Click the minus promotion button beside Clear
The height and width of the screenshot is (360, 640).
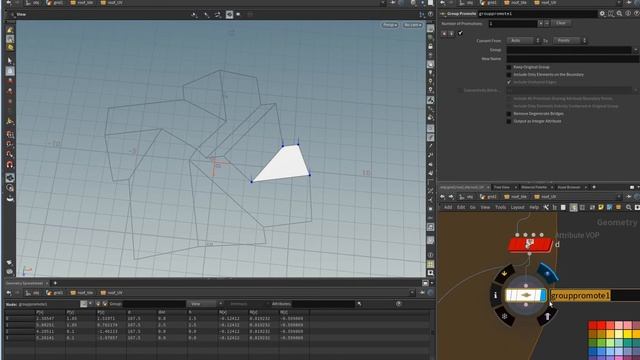[x=547, y=23]
